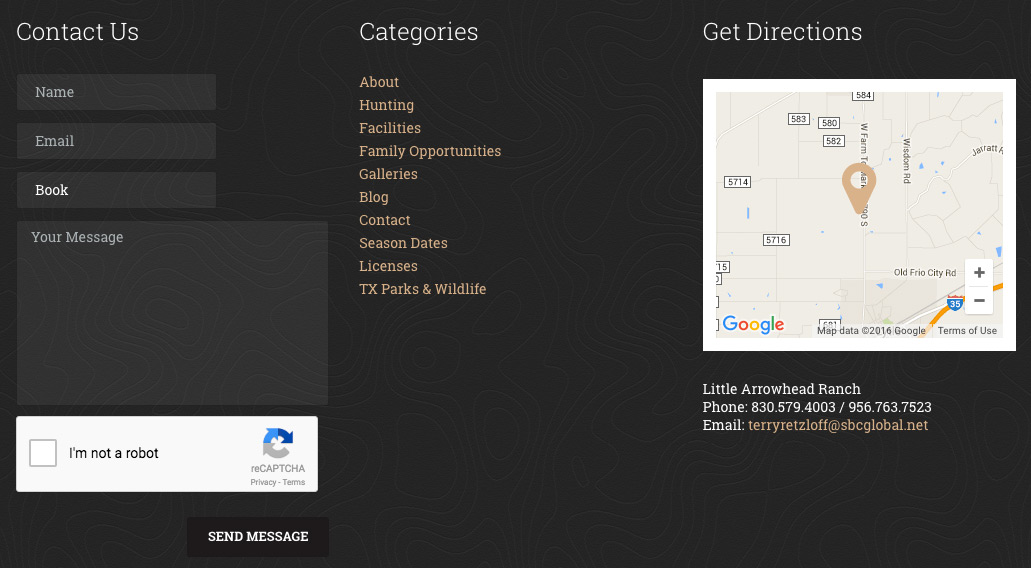Select the Book subject field
1031x568 pixels.
coord(116,190)
